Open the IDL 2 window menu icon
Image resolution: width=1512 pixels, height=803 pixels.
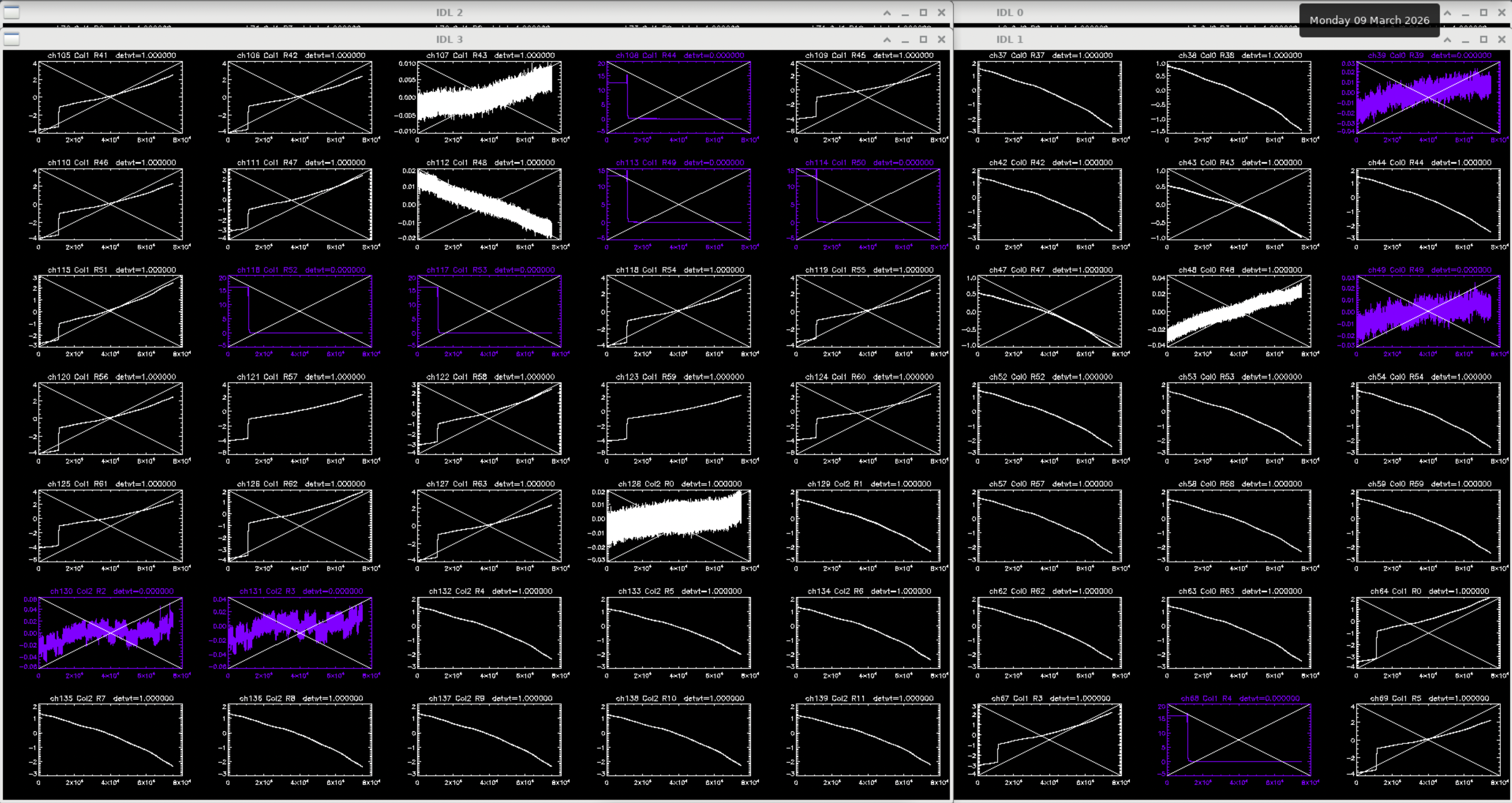(x=12, y=12)
